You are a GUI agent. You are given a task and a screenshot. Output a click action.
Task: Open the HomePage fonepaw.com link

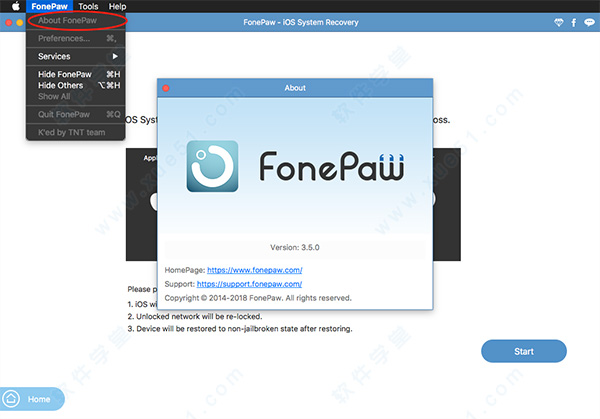pos(254,270)
